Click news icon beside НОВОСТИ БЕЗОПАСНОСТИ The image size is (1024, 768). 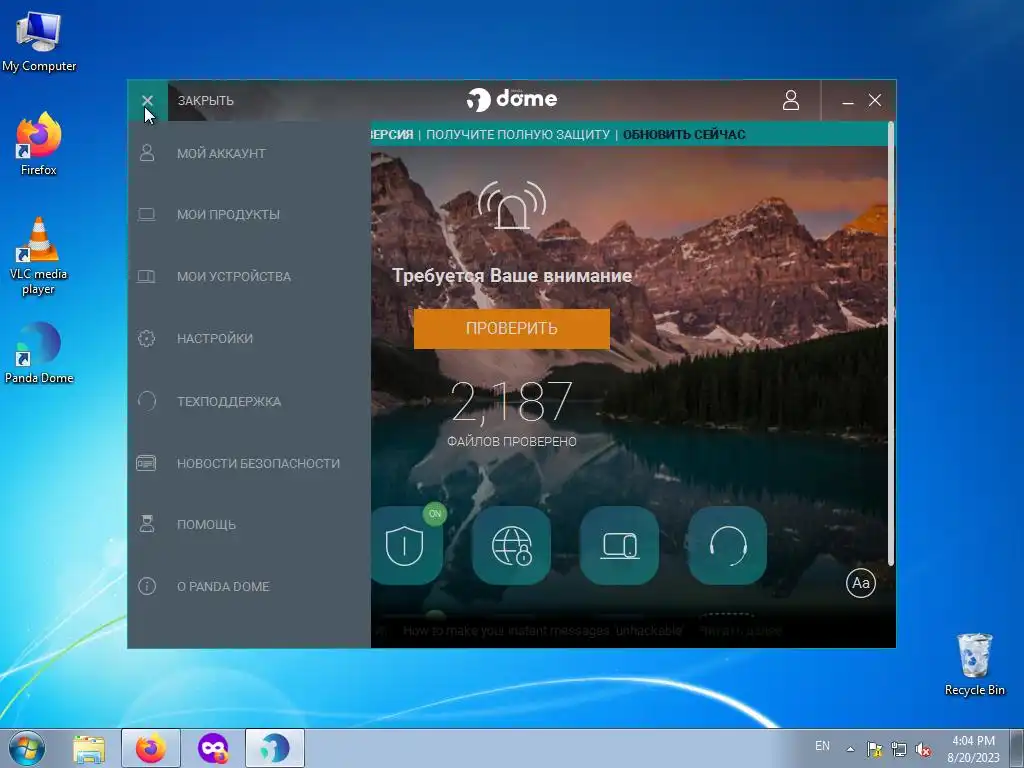point(146,463)
